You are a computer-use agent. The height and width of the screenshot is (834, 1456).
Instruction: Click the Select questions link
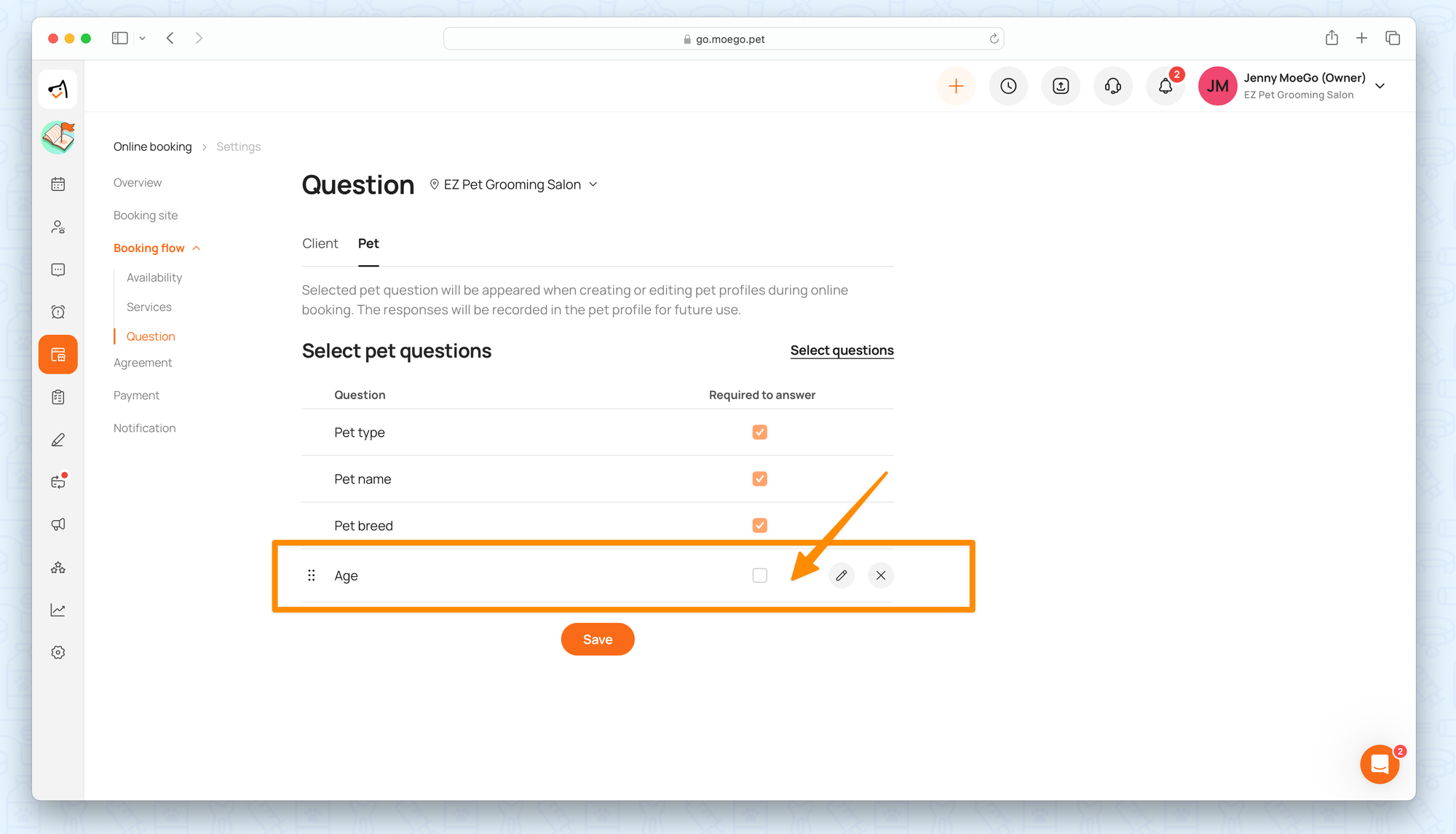842,350
